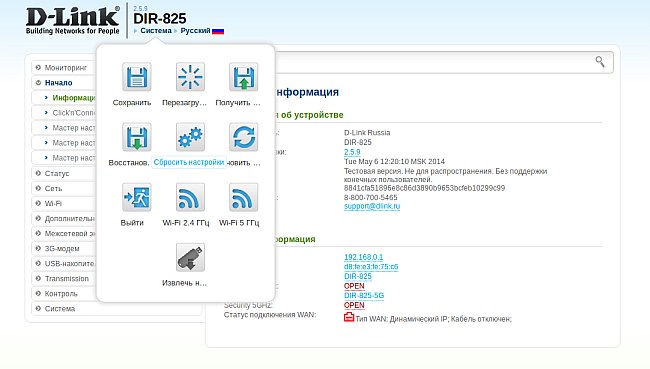The width and height of the screenshot is (650, 369).
Task: Expand the Мониторинг sidebar section
Action: pyautogui.click(x=65, y=68)
